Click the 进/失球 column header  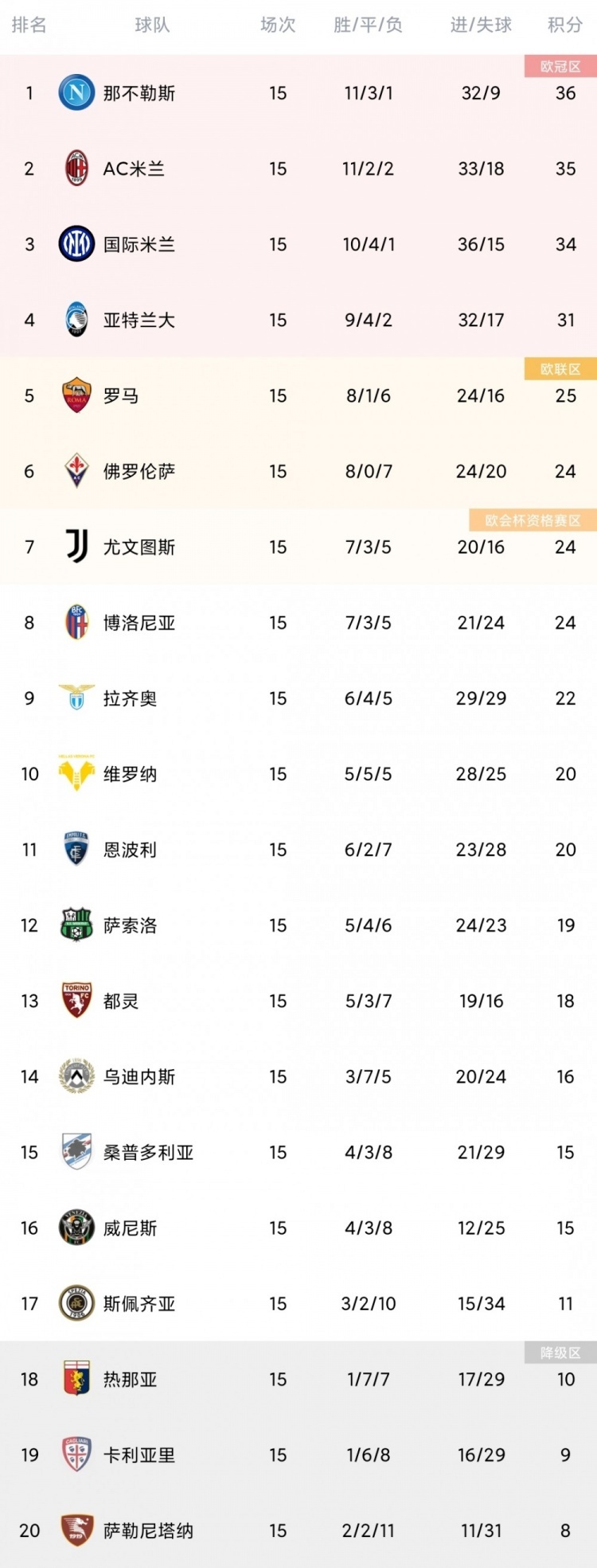coord(481,25)
